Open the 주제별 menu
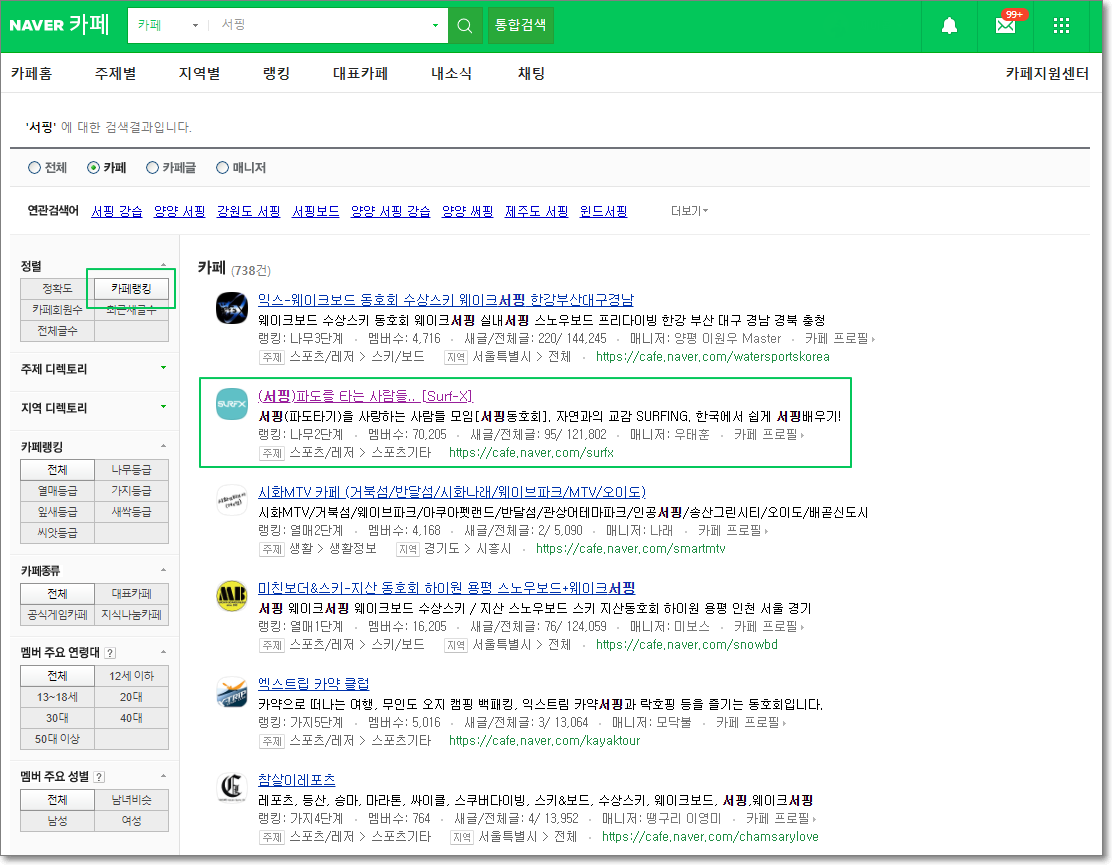The image size is (1112, 865). click(x=116, y=73)
